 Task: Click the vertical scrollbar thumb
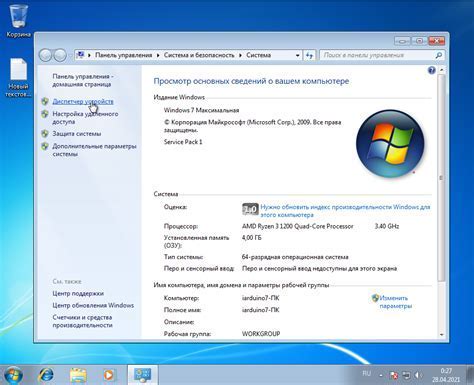(x=441, y=177)
